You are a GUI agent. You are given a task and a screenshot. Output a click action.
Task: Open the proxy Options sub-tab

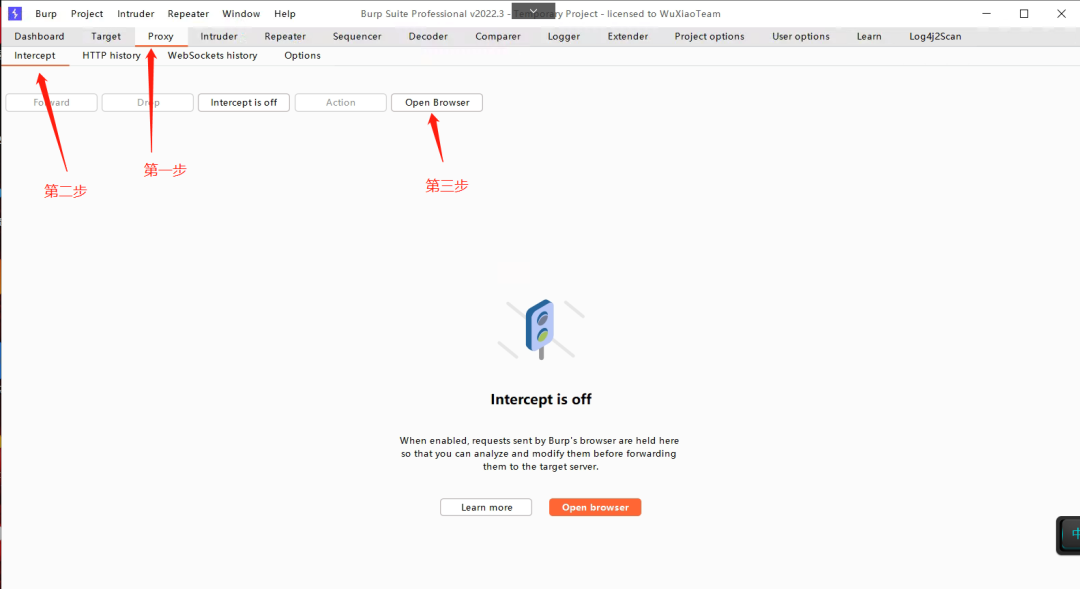pos(302,56)
